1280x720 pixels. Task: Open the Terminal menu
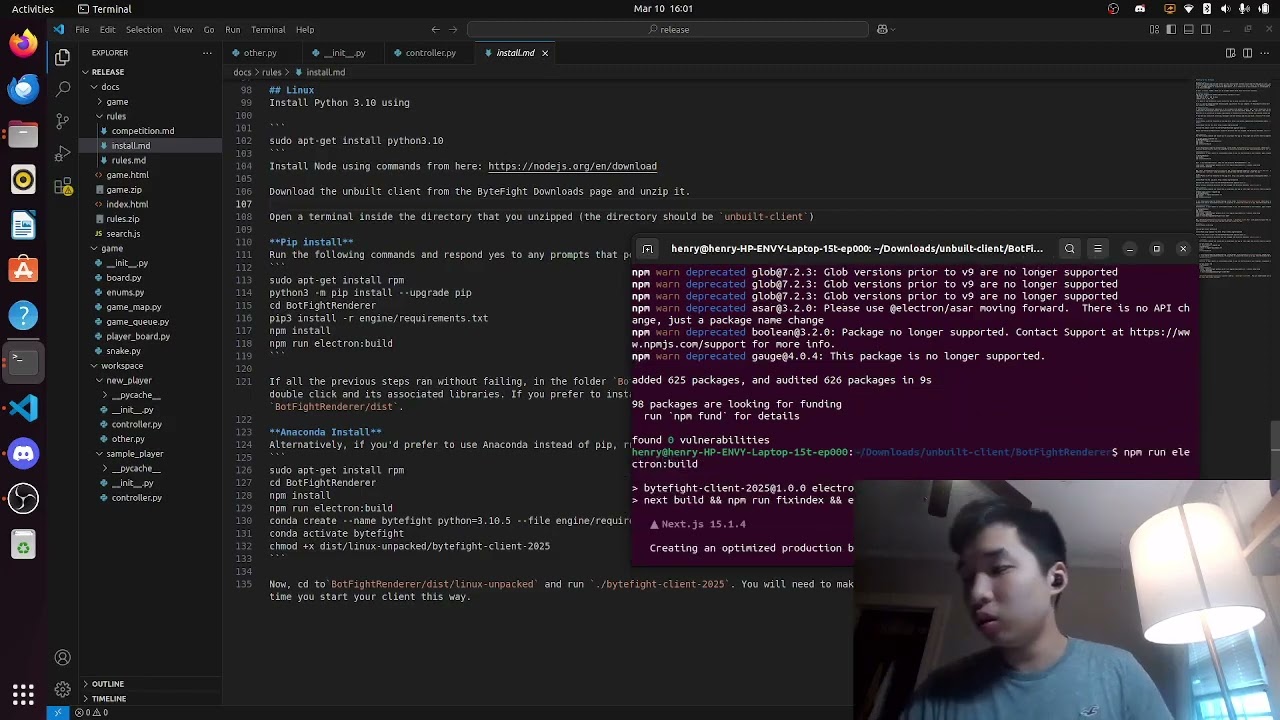click(x=268, y=29)
